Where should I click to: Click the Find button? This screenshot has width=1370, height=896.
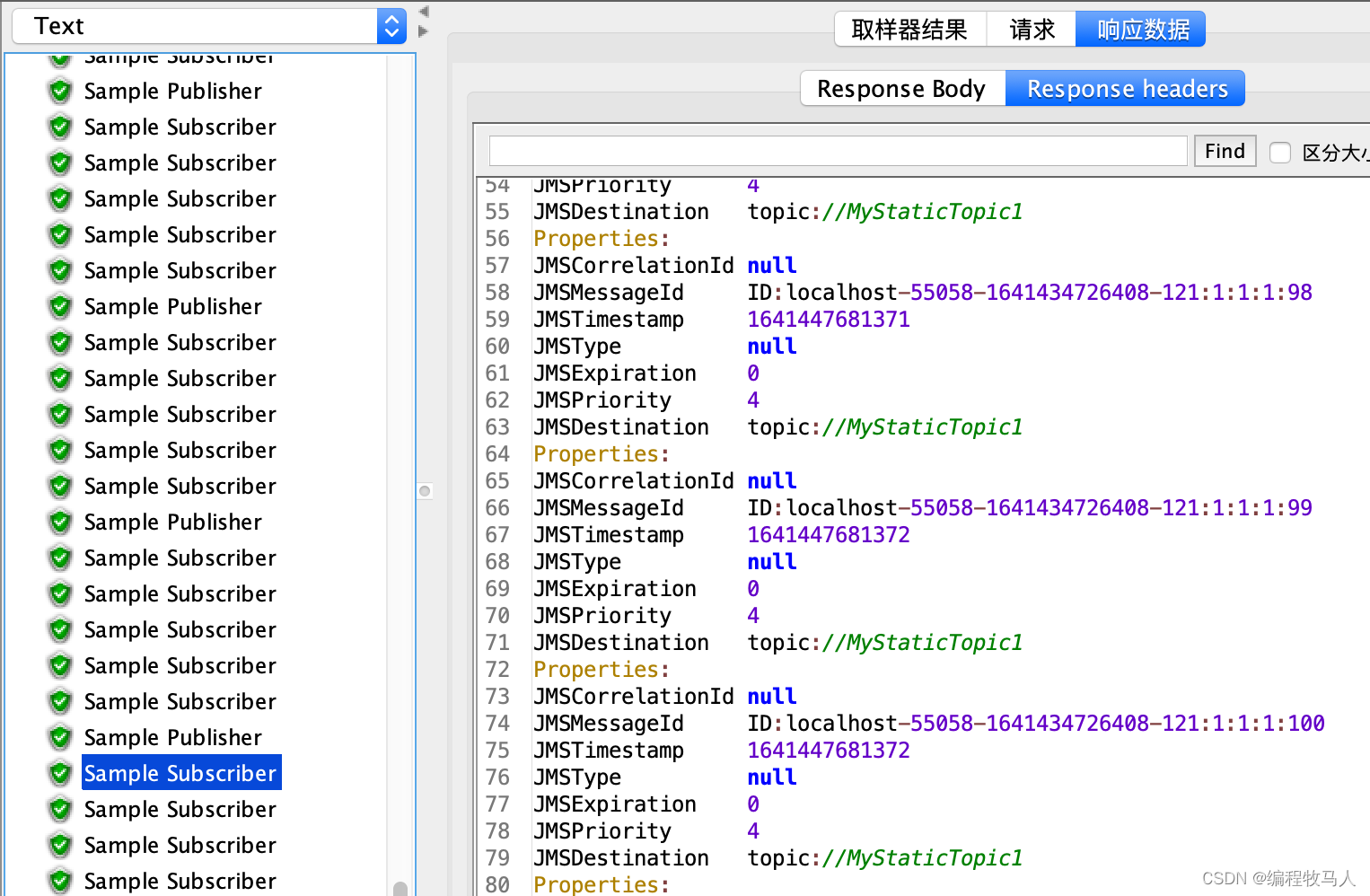[x=1225, y=151]
